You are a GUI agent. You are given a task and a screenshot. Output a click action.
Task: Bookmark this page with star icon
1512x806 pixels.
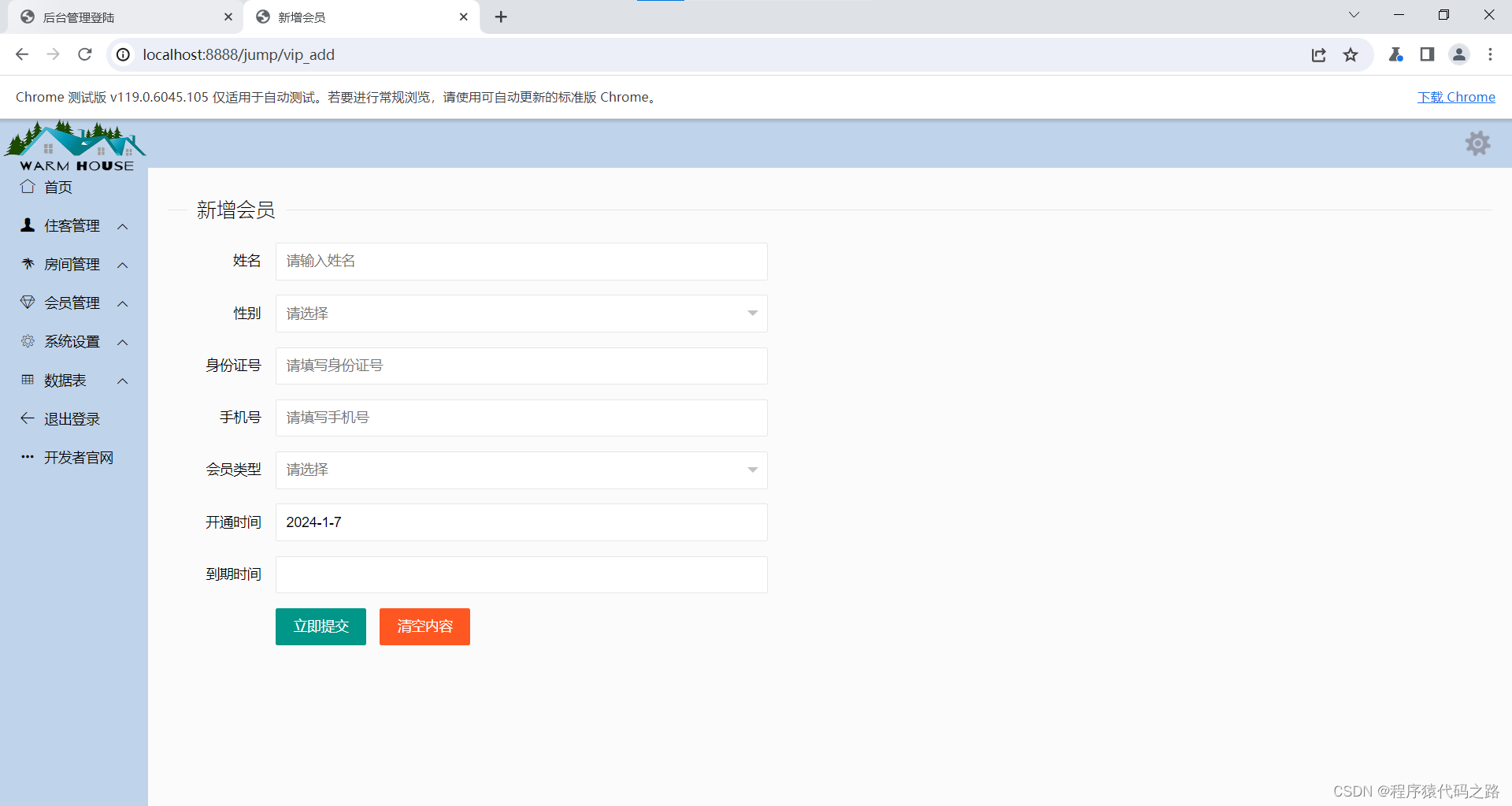tap(1351, 54)
